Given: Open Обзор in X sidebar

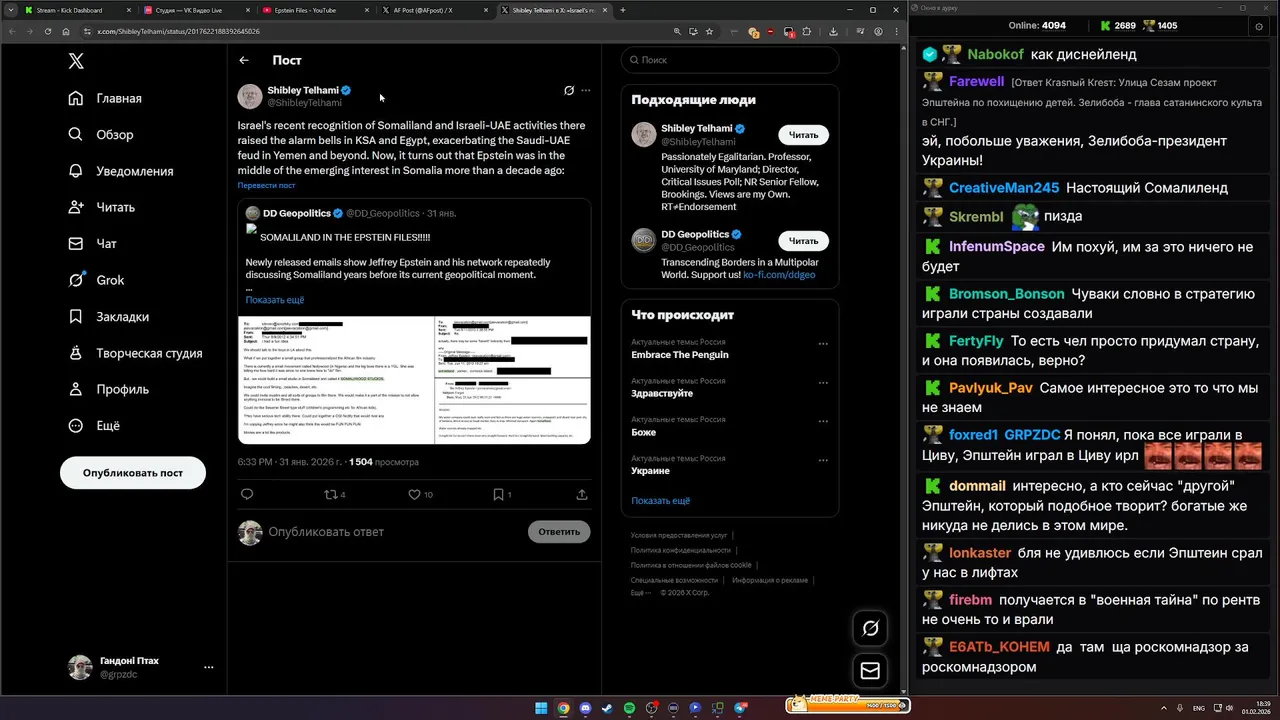Looking at the screenshot, I should 101,134.
